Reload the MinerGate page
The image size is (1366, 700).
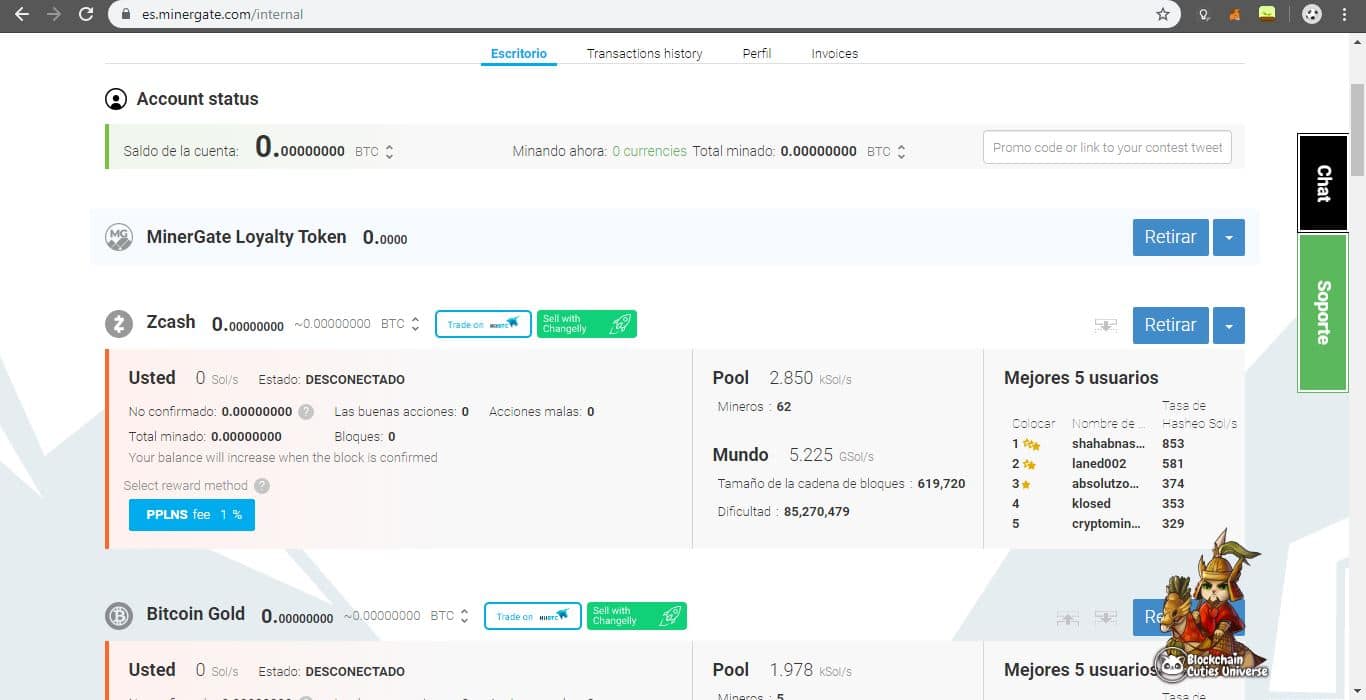(x=86, y=14)
